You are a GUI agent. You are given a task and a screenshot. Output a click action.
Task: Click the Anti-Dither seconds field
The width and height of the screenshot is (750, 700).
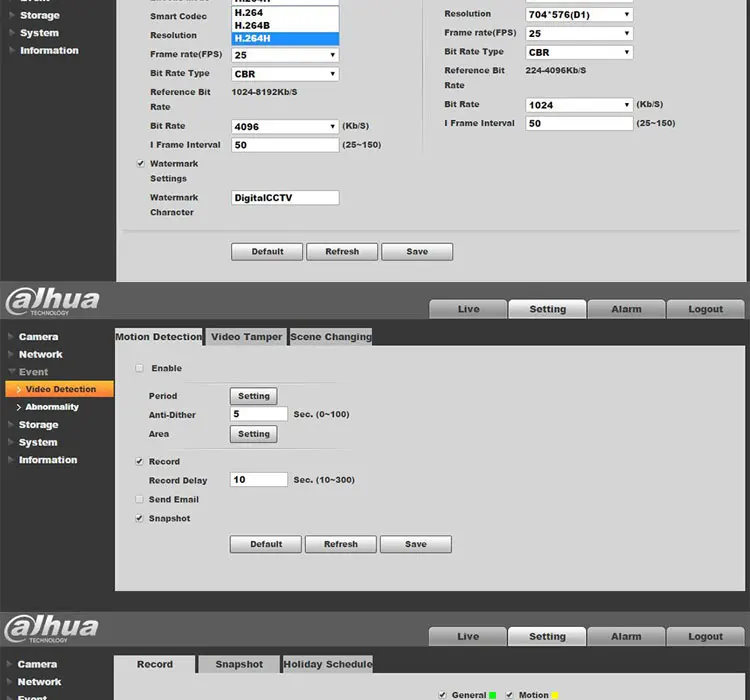pos(259,414)
